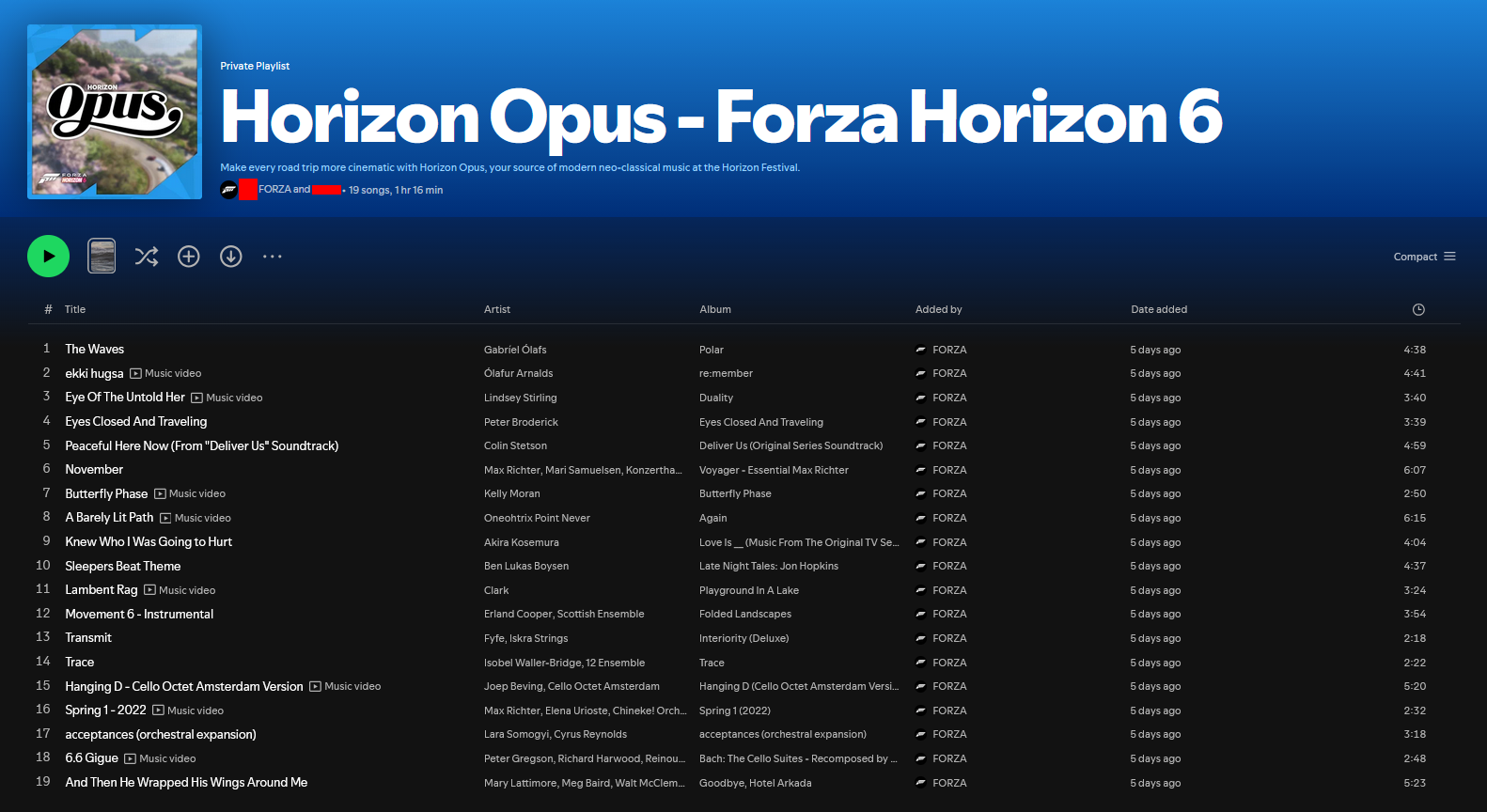This screenshot has width=1487, height=812.
Task: Toggle shuffle for the playlist
Action: pos(147,256)
